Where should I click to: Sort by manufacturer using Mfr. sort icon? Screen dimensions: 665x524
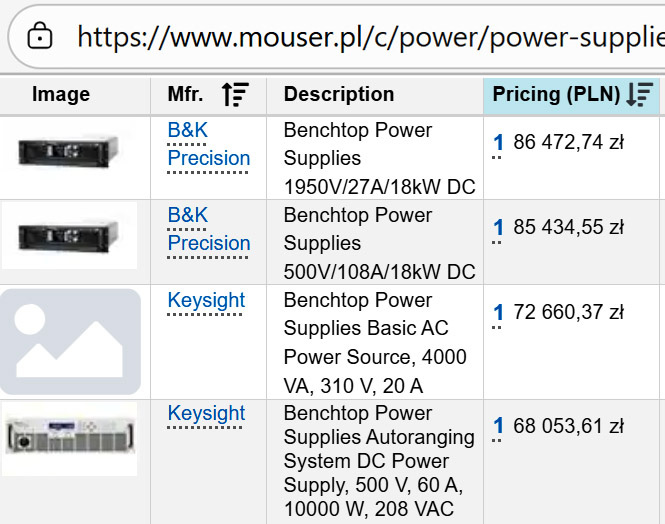[x=236, y=95]
